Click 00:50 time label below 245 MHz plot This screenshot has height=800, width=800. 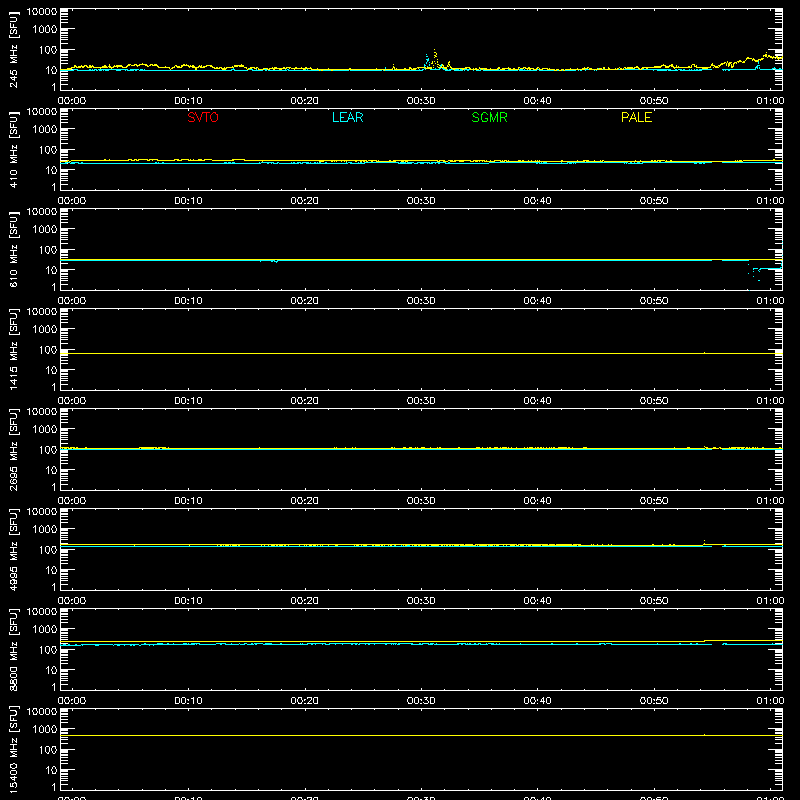click(x=654, y=101)
